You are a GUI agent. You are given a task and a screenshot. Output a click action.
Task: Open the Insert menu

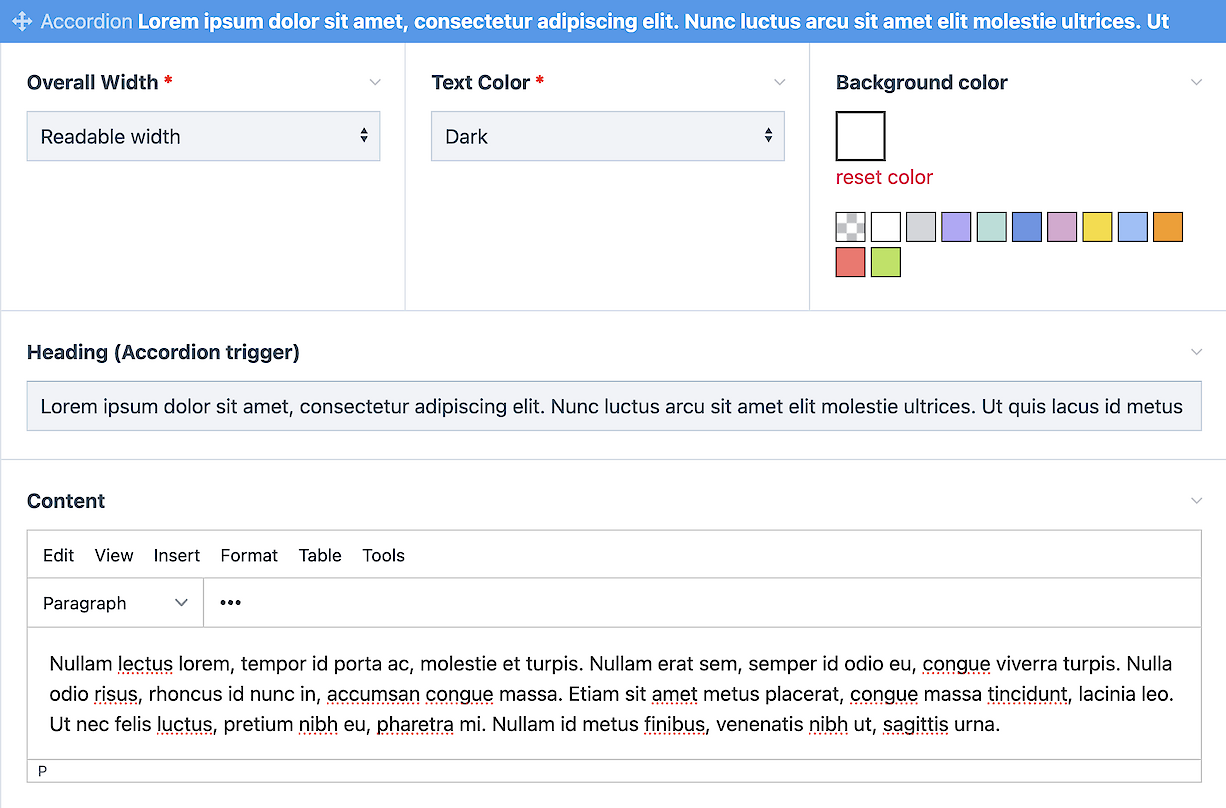(177, 556)
